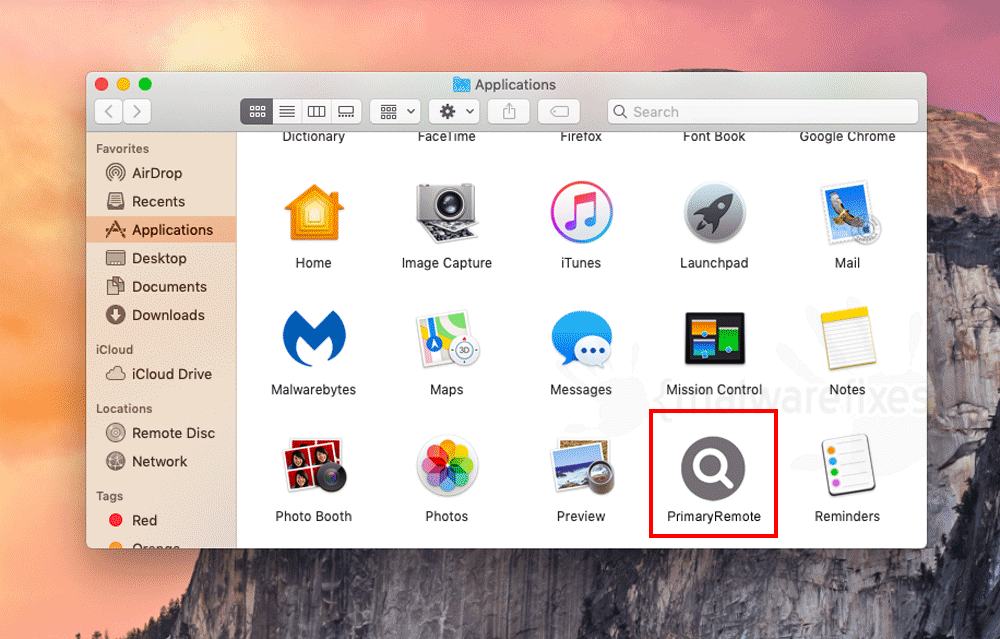The height and width of the screenshot is (639, 1000).
Task: Click into the Search field
Action: (x=763, y=112)
